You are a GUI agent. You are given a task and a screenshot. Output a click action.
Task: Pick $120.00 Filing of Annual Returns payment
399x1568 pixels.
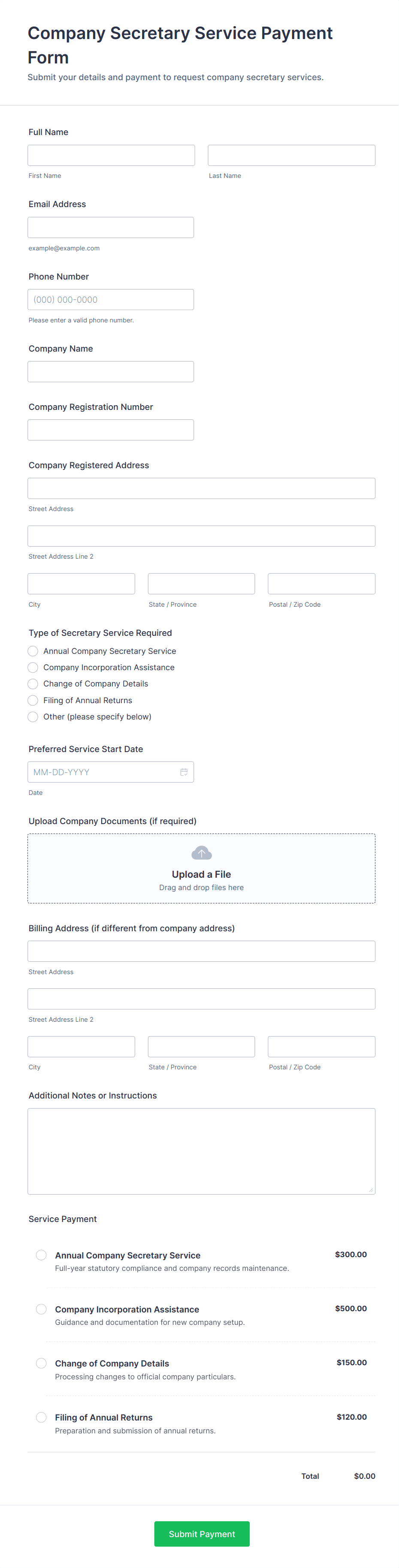pos(42,1417)
